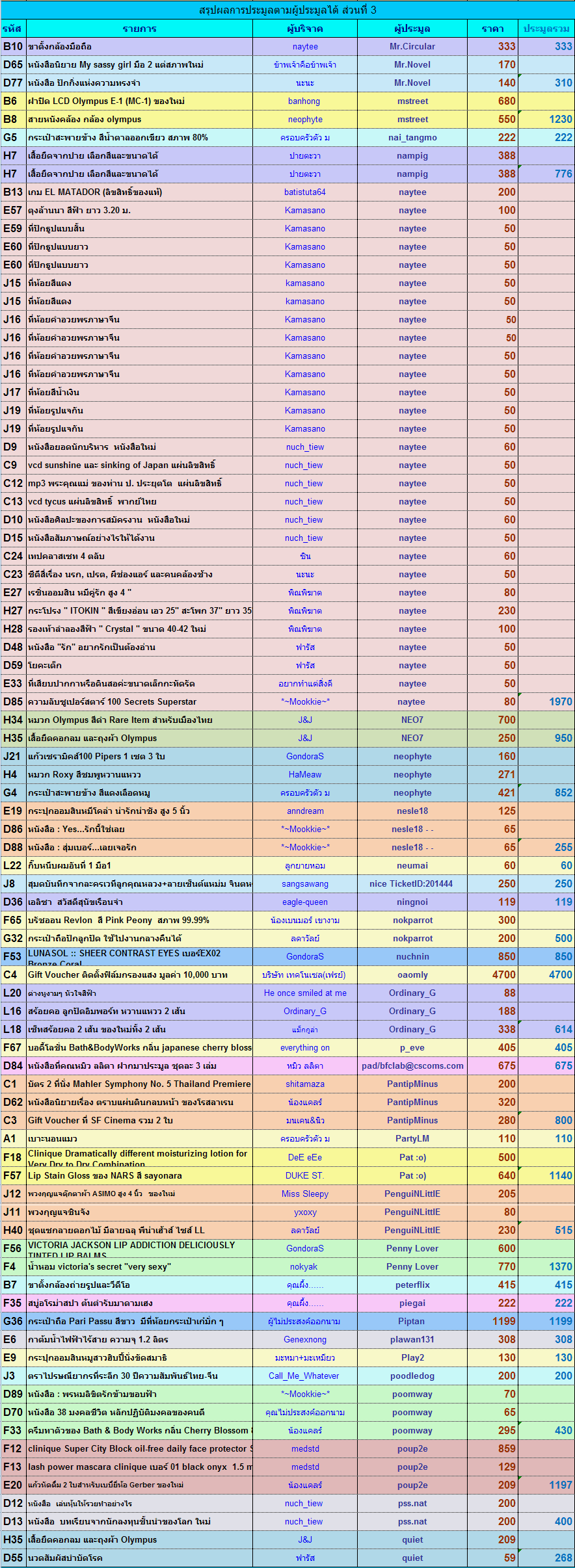Select the ประมูลรวม column header
The height and width of the screenshot is (1568, 575).
click(x=546, y=29)
